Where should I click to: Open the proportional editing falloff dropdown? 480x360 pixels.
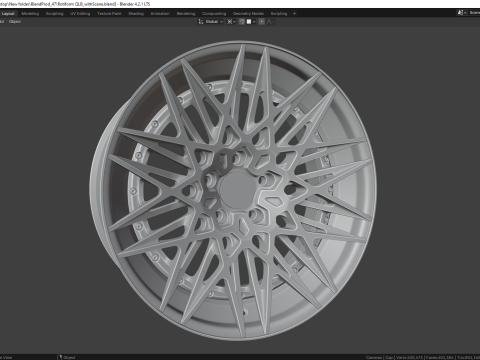coord(270,22)
